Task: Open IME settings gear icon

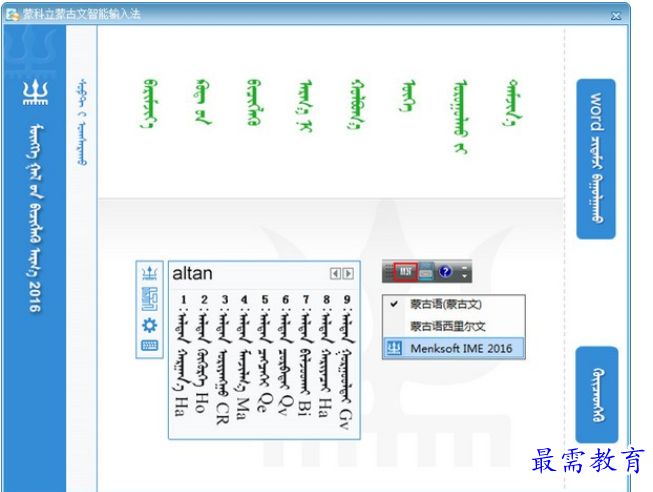Action: click(150, 325)
